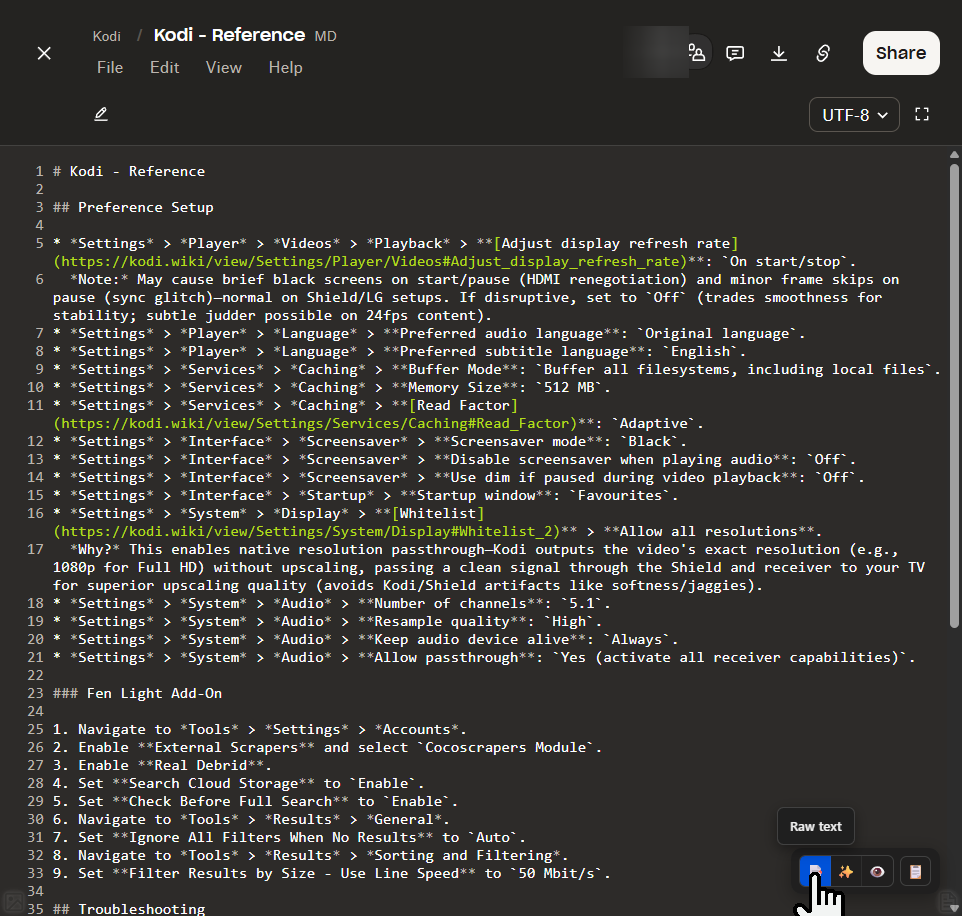Click the '*Why?* This enables native resolution' text
Screen dimensions: 962x916
(x=489, y=568)
